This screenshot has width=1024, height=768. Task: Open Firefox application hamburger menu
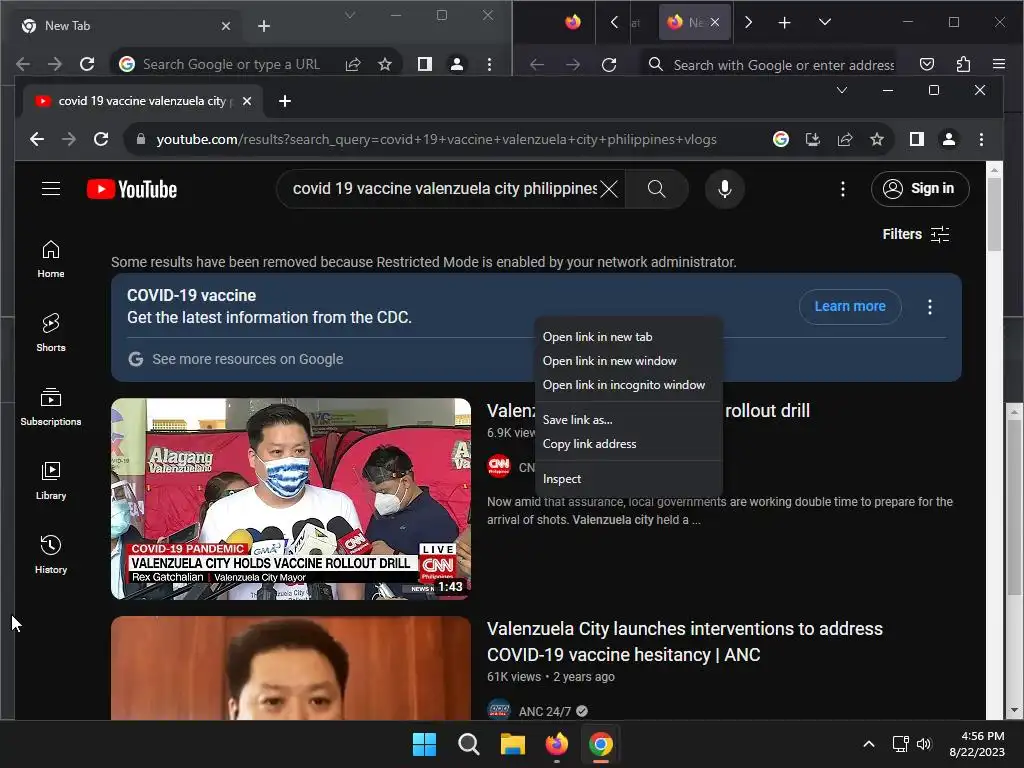tap(999, 64)
